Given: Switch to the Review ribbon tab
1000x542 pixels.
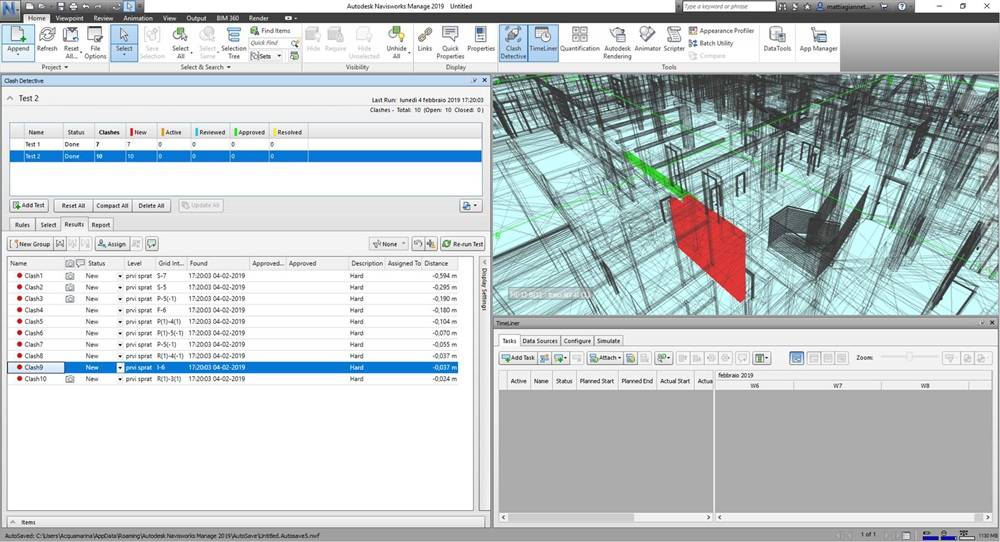Looking at the screenshot, I should [103, 18].
